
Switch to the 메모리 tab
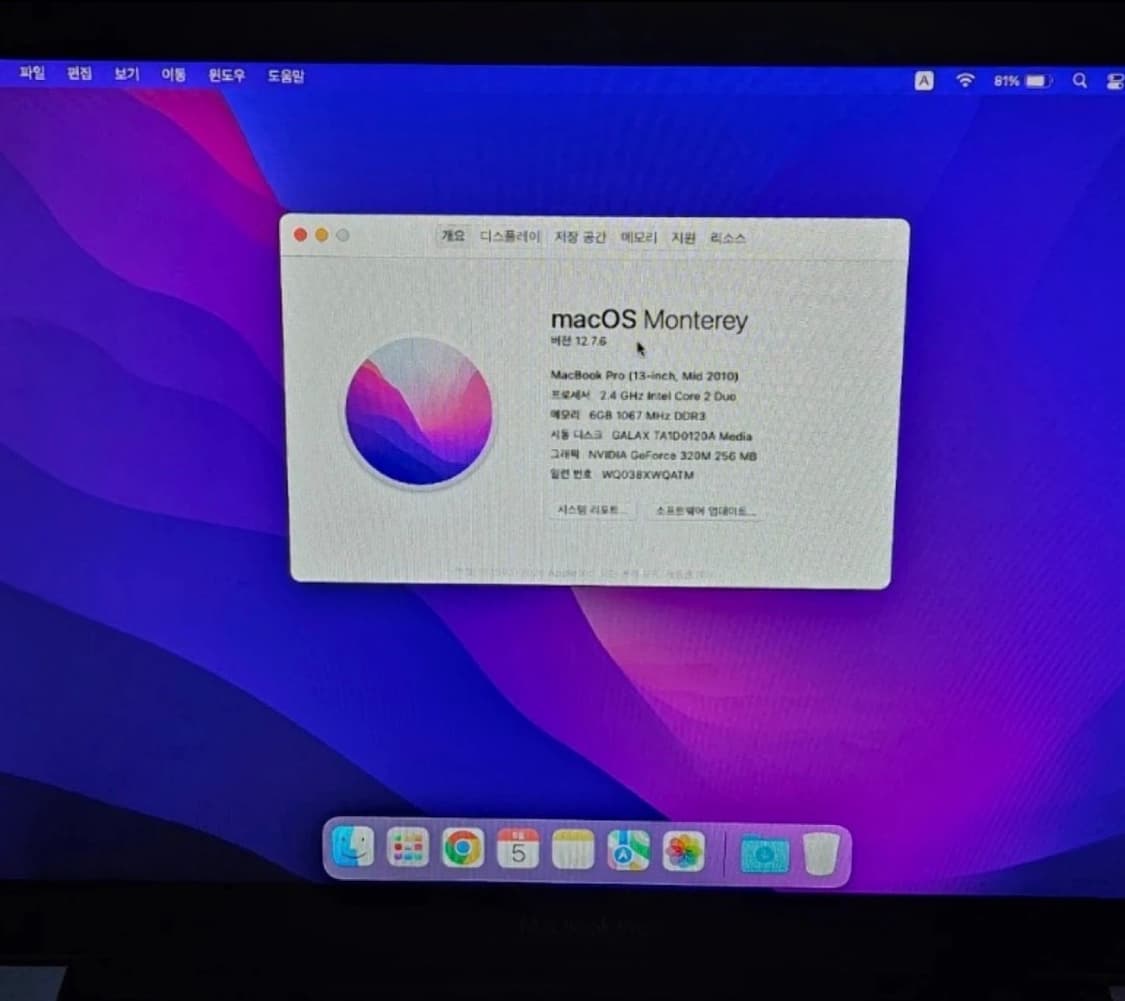(x=639, y=238)
